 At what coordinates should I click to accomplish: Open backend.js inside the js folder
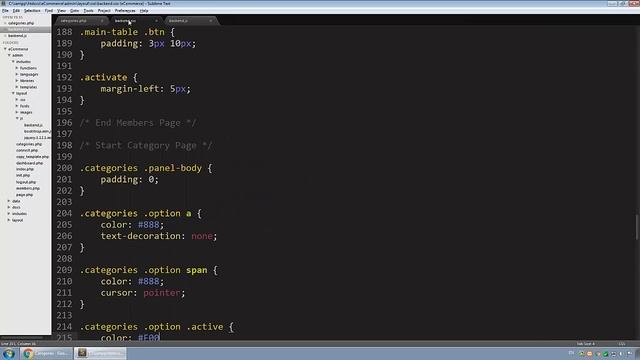33,125
